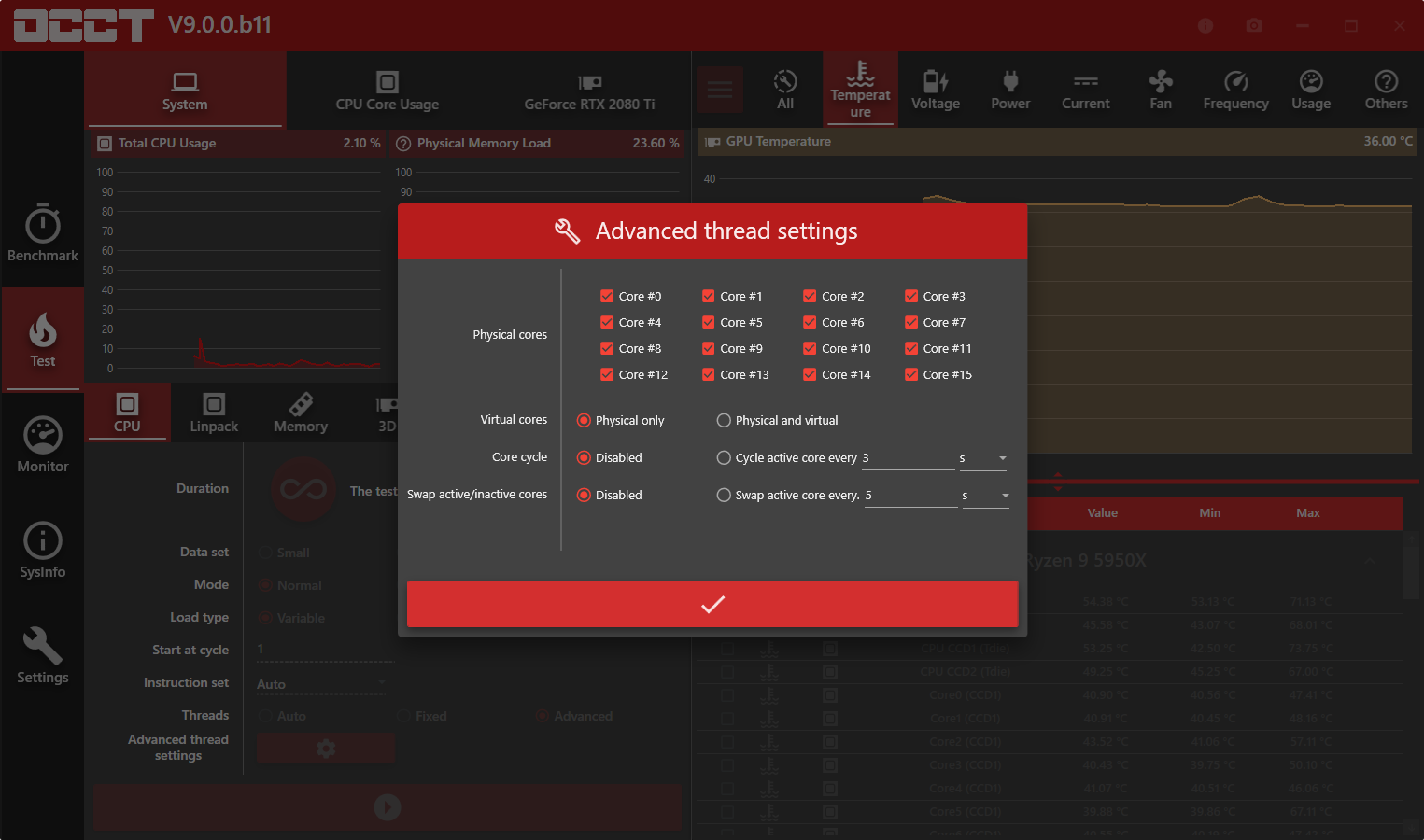This screenshot has width=1424, height=840.
Task: Show Voltage sensor readings
Action: coord(935,91)
